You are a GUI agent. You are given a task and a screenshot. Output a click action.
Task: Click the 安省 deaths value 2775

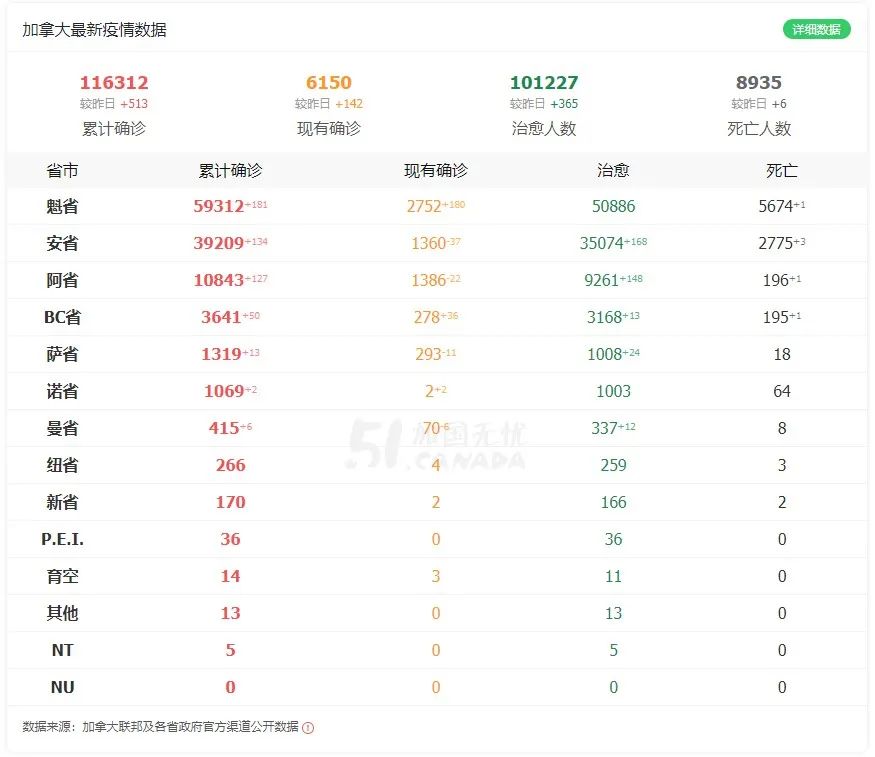[x=776, y=243]
